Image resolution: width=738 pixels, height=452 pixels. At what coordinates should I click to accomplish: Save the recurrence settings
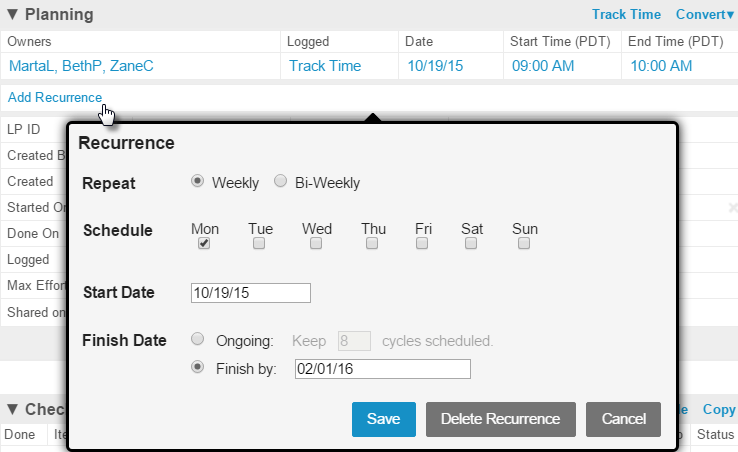click(x=384, y=419)
